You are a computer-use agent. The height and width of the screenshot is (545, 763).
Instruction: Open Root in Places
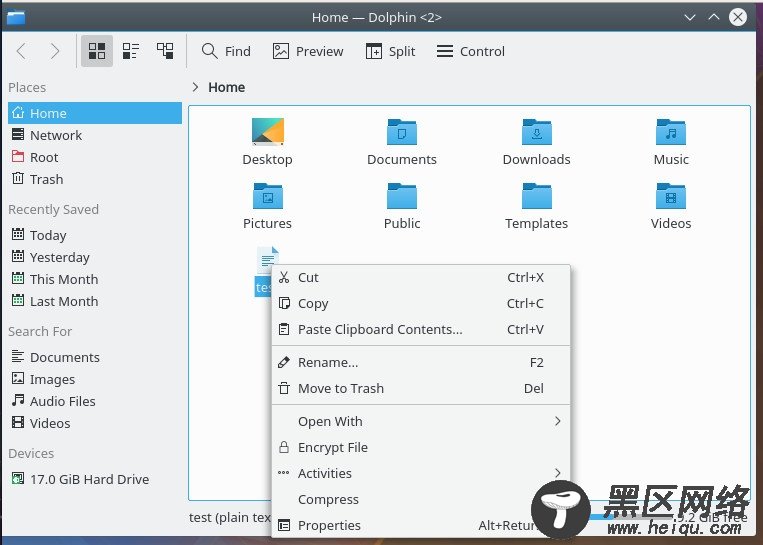tap(95, 157)
